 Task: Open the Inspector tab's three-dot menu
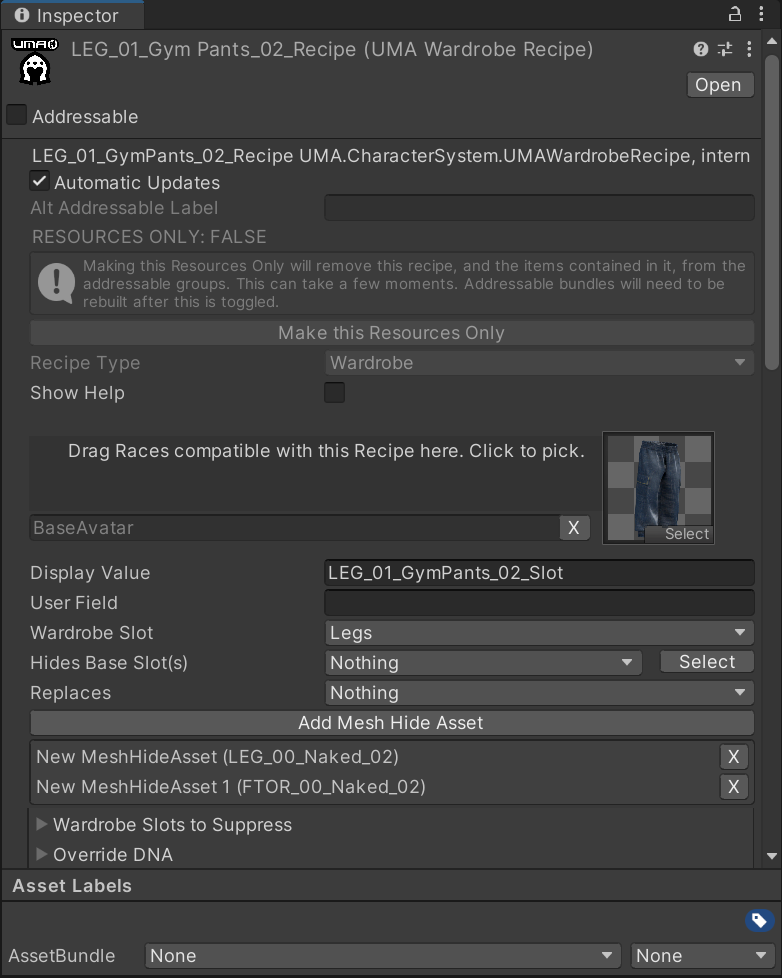tap(761, 14)
